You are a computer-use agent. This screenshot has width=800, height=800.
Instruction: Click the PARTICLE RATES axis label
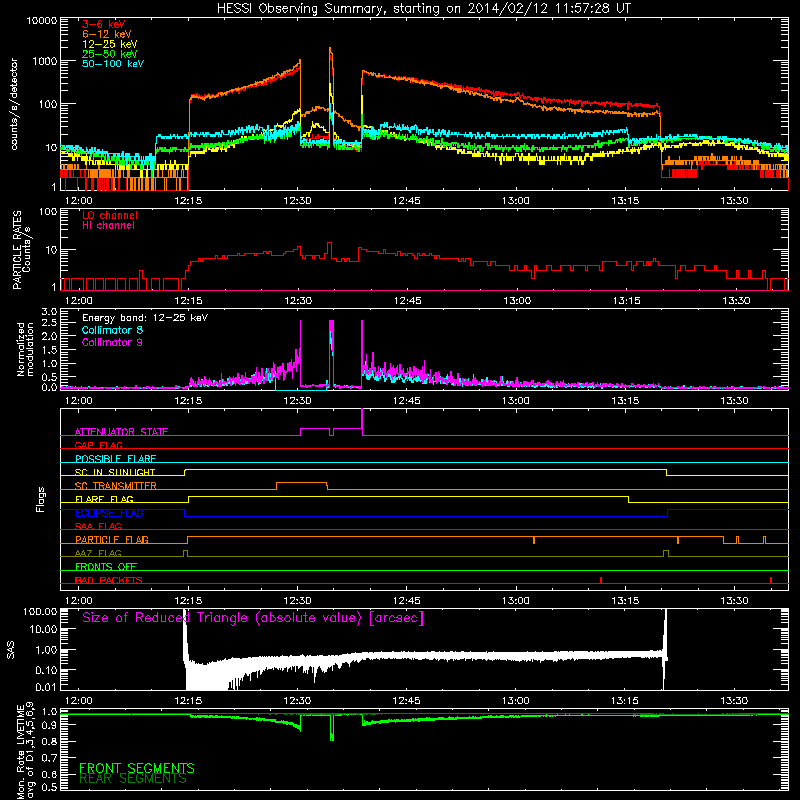click(21, 250)
